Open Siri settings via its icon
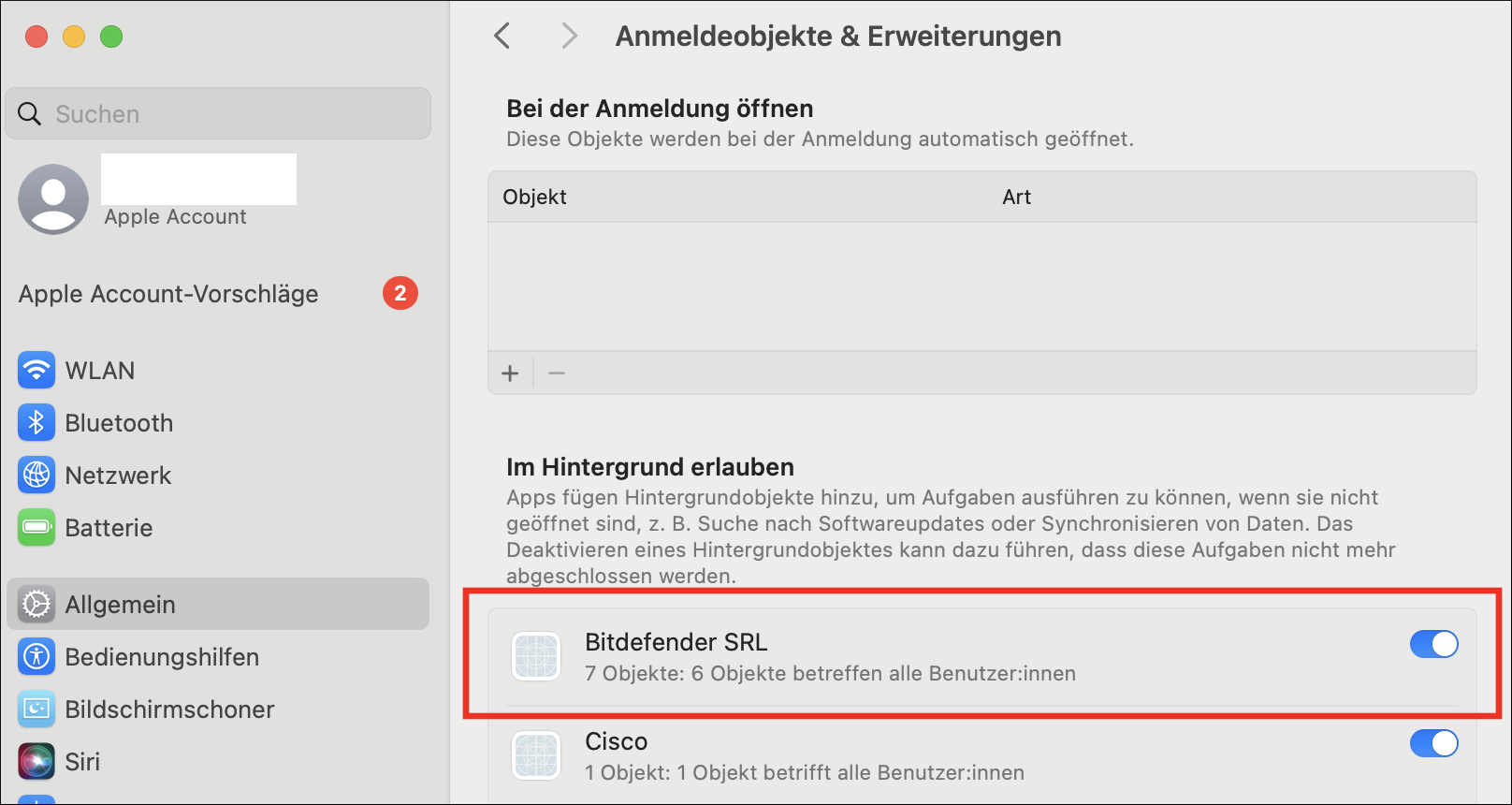The height and width of the screenshot is (805, 1512). coord(36,762)
